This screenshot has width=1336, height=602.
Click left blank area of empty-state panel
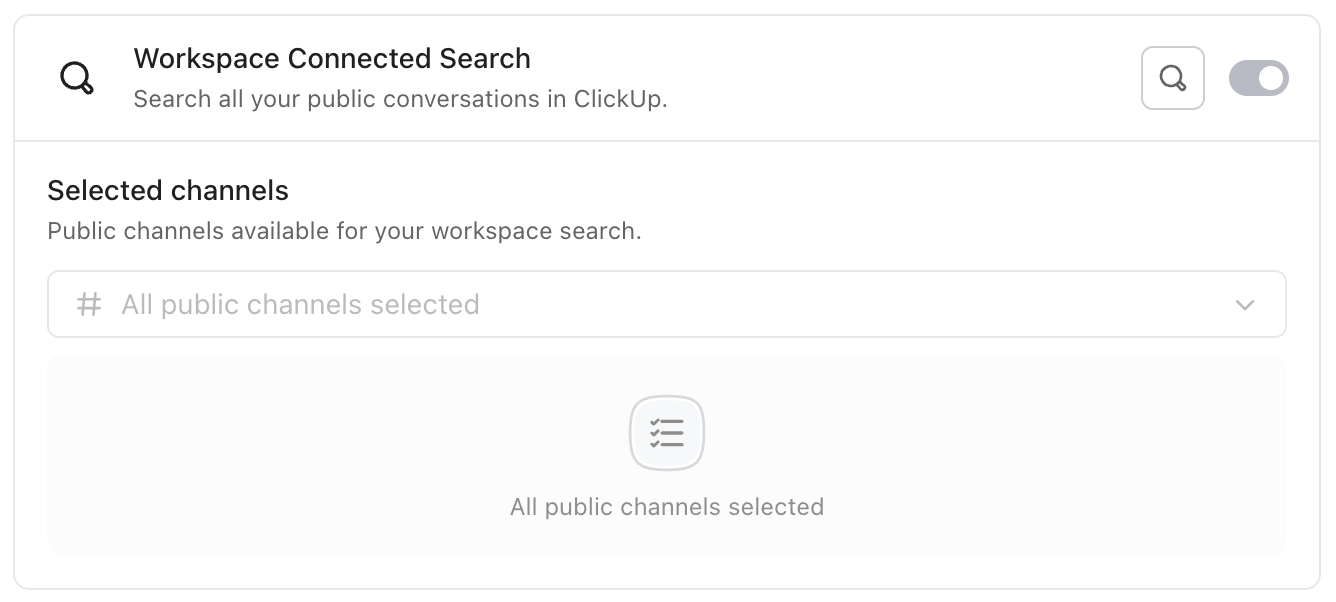coord(250,455)
